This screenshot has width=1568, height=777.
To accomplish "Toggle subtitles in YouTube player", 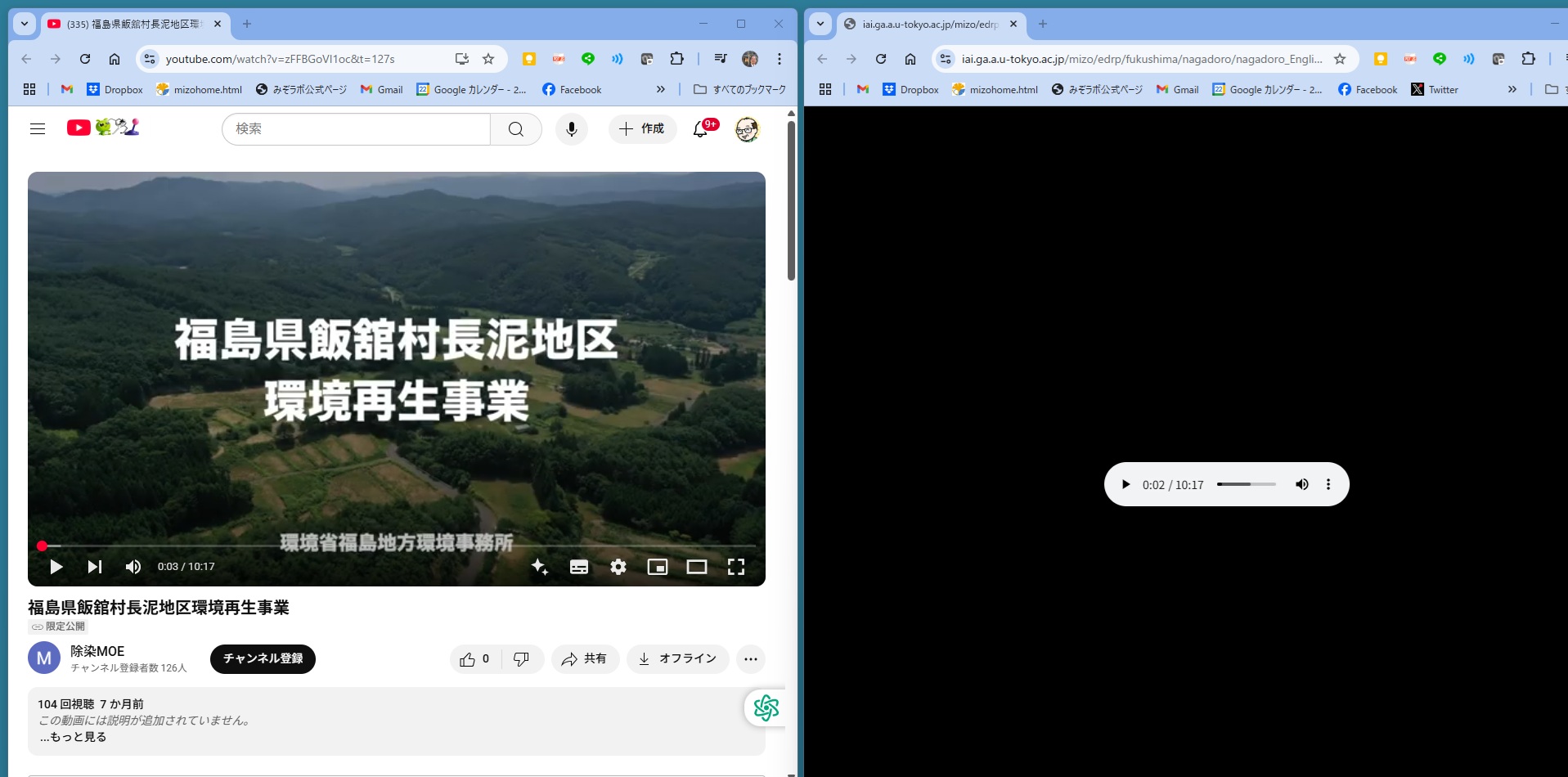I will tap(579, 567).
